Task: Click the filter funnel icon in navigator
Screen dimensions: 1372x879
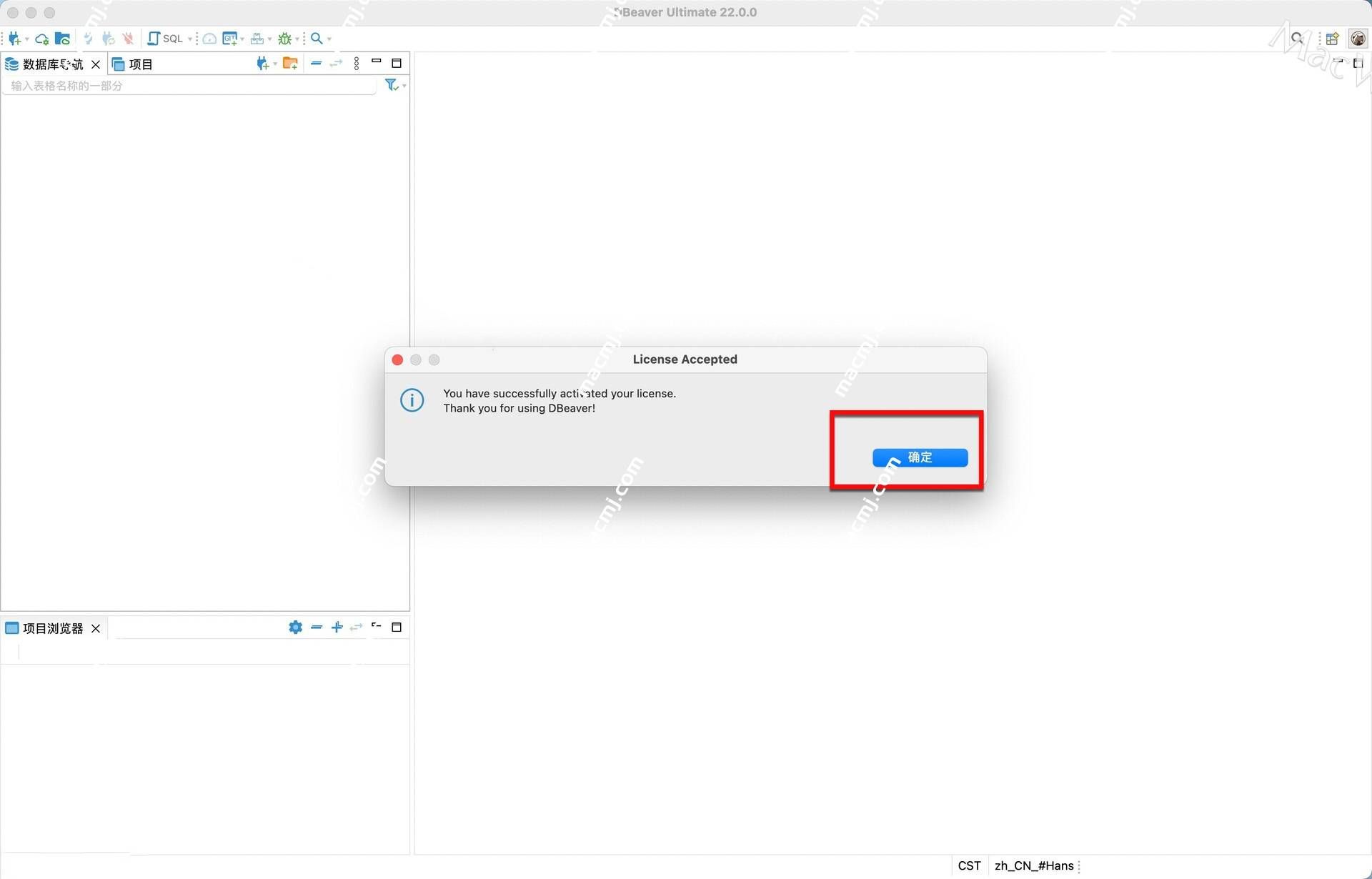Action: [x=391, y=85]
